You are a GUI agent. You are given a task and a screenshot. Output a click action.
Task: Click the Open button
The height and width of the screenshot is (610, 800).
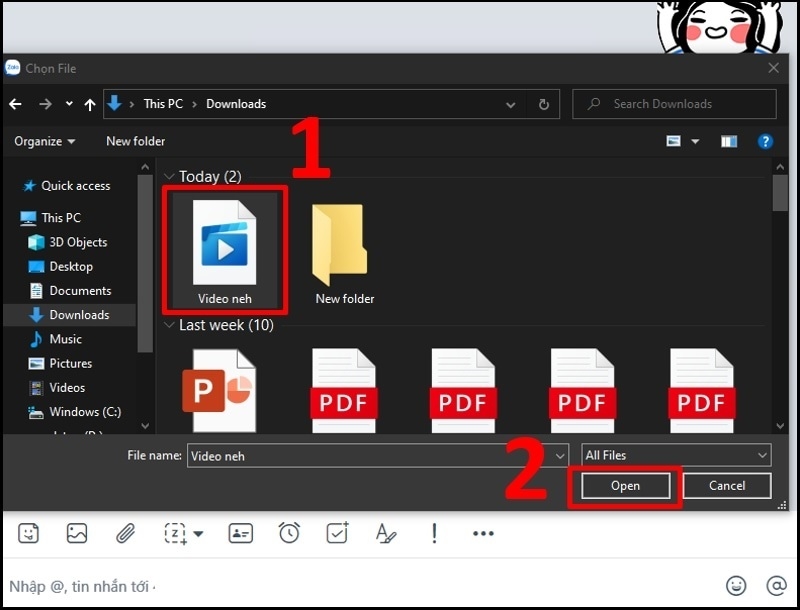coord(625,486)
